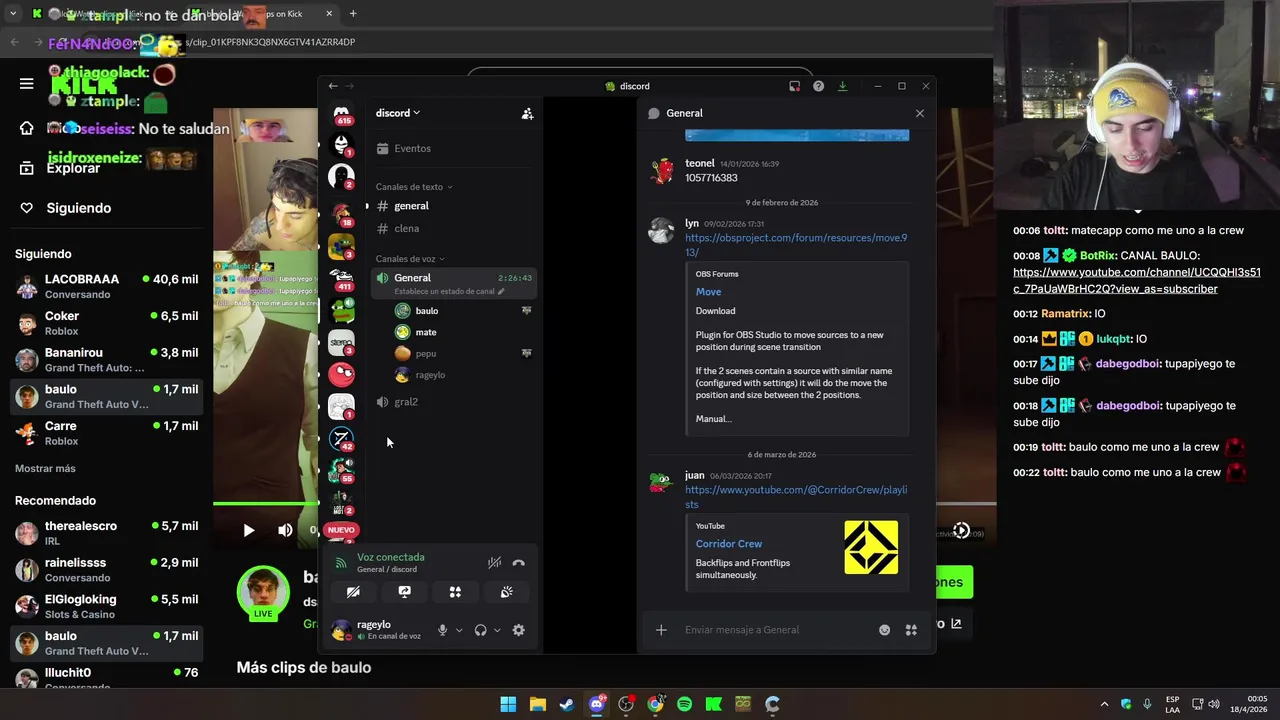Screen dimensions: 1280x720
Task: Open Explorar in Kick sidebar
Action: pos(73,168)
